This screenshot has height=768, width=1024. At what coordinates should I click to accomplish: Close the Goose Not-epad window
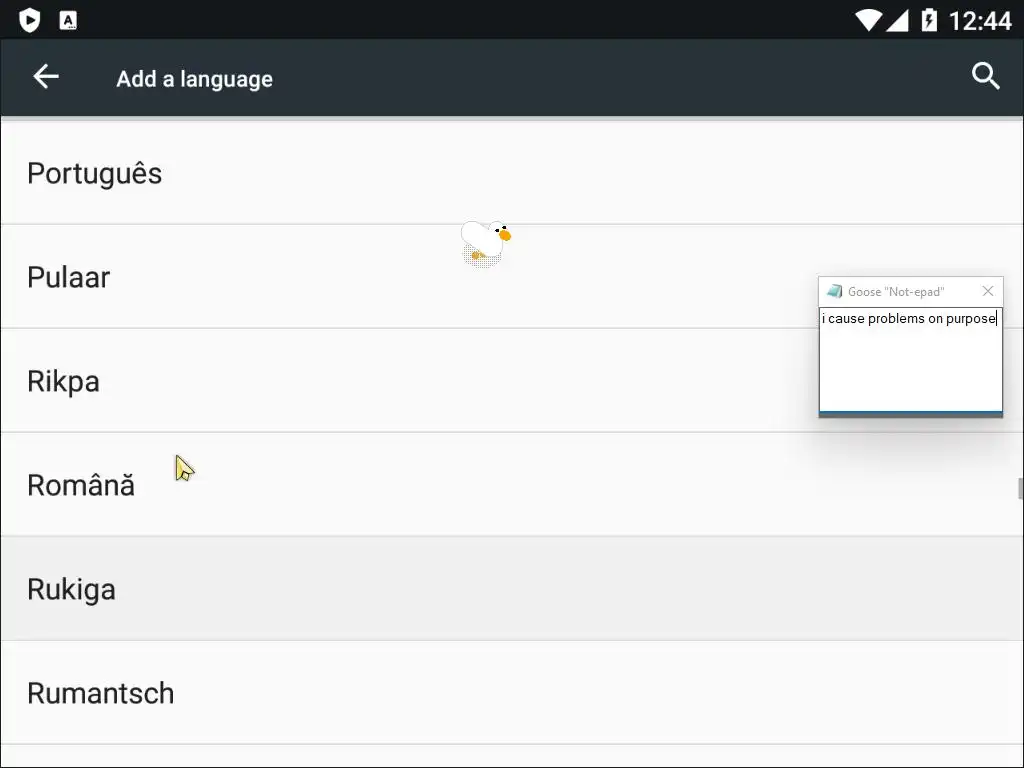click(x=988, y=291)
